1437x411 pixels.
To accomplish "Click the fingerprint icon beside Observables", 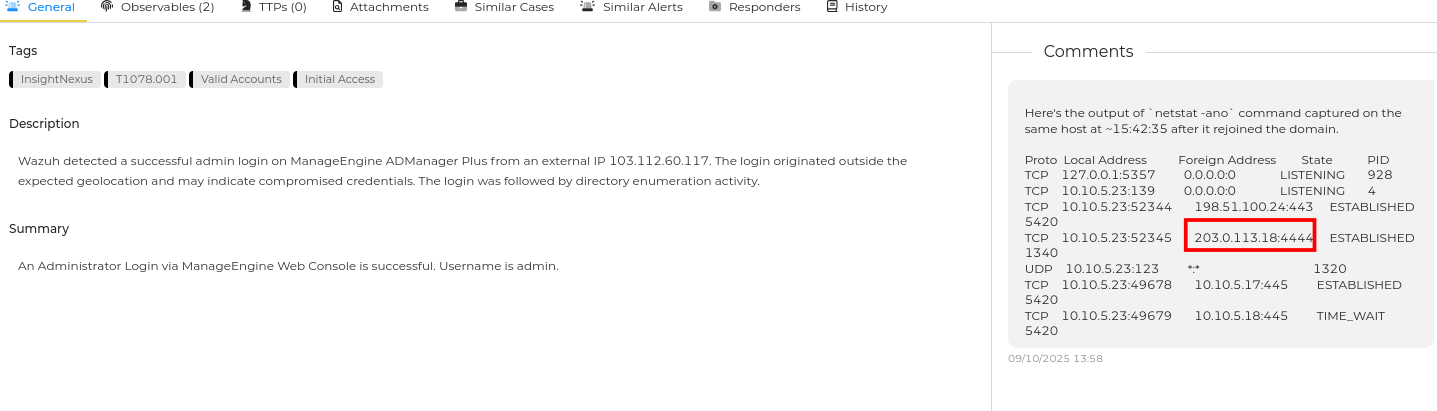I will click(x=107, y=7).
